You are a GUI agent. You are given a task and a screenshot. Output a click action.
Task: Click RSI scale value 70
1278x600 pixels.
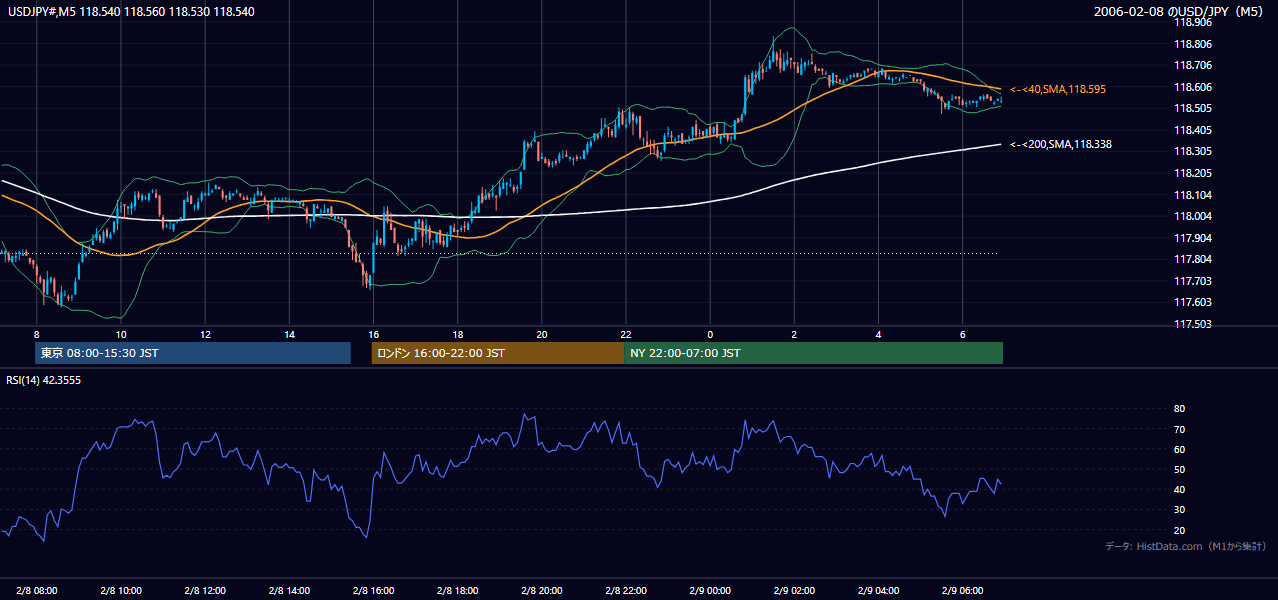pyautogui.click(x=1180, y=429)
